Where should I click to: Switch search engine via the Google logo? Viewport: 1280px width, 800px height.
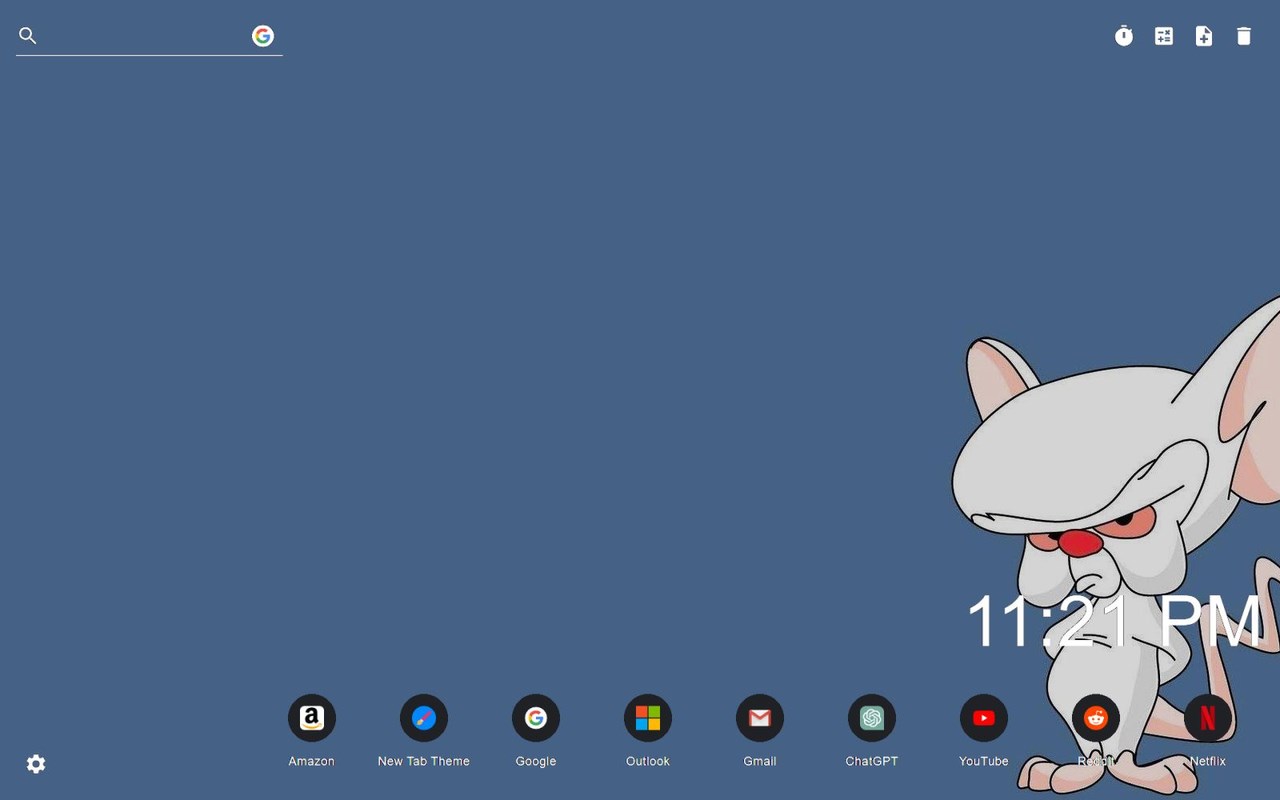point(263,36)
